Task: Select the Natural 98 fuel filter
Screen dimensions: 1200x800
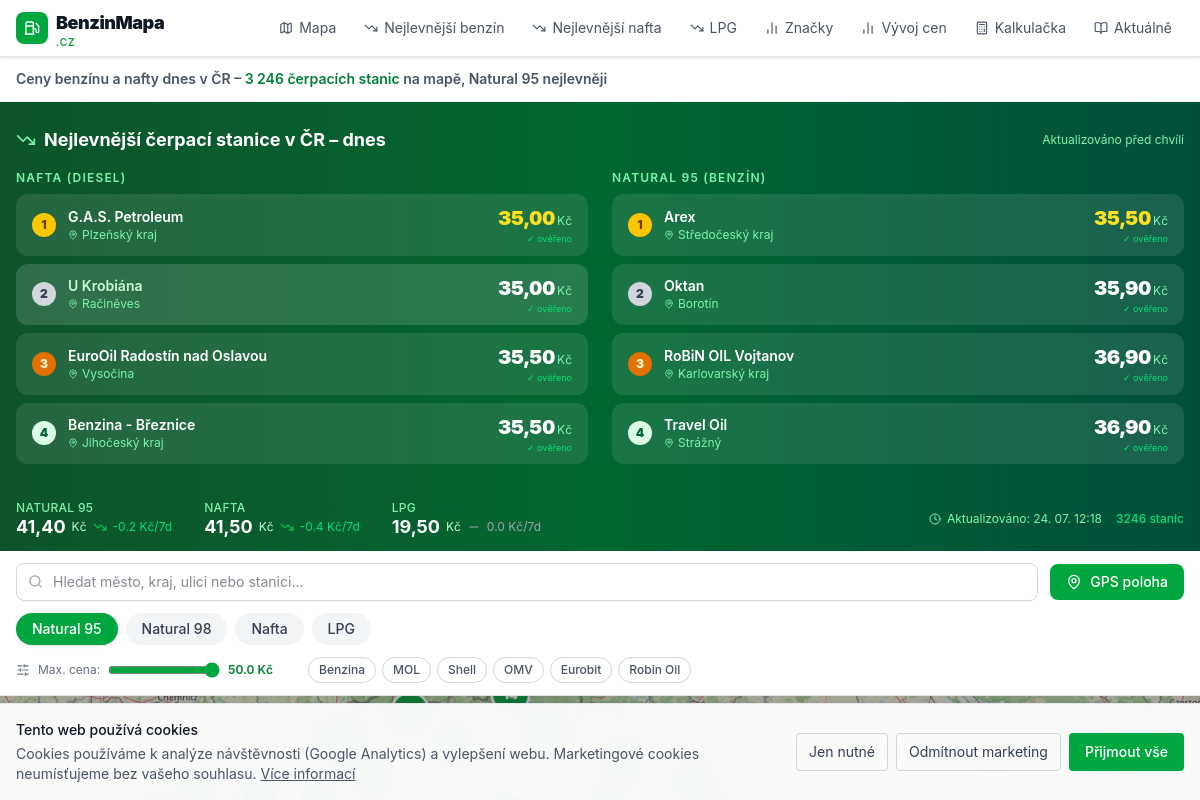Action: coord(176,629)
